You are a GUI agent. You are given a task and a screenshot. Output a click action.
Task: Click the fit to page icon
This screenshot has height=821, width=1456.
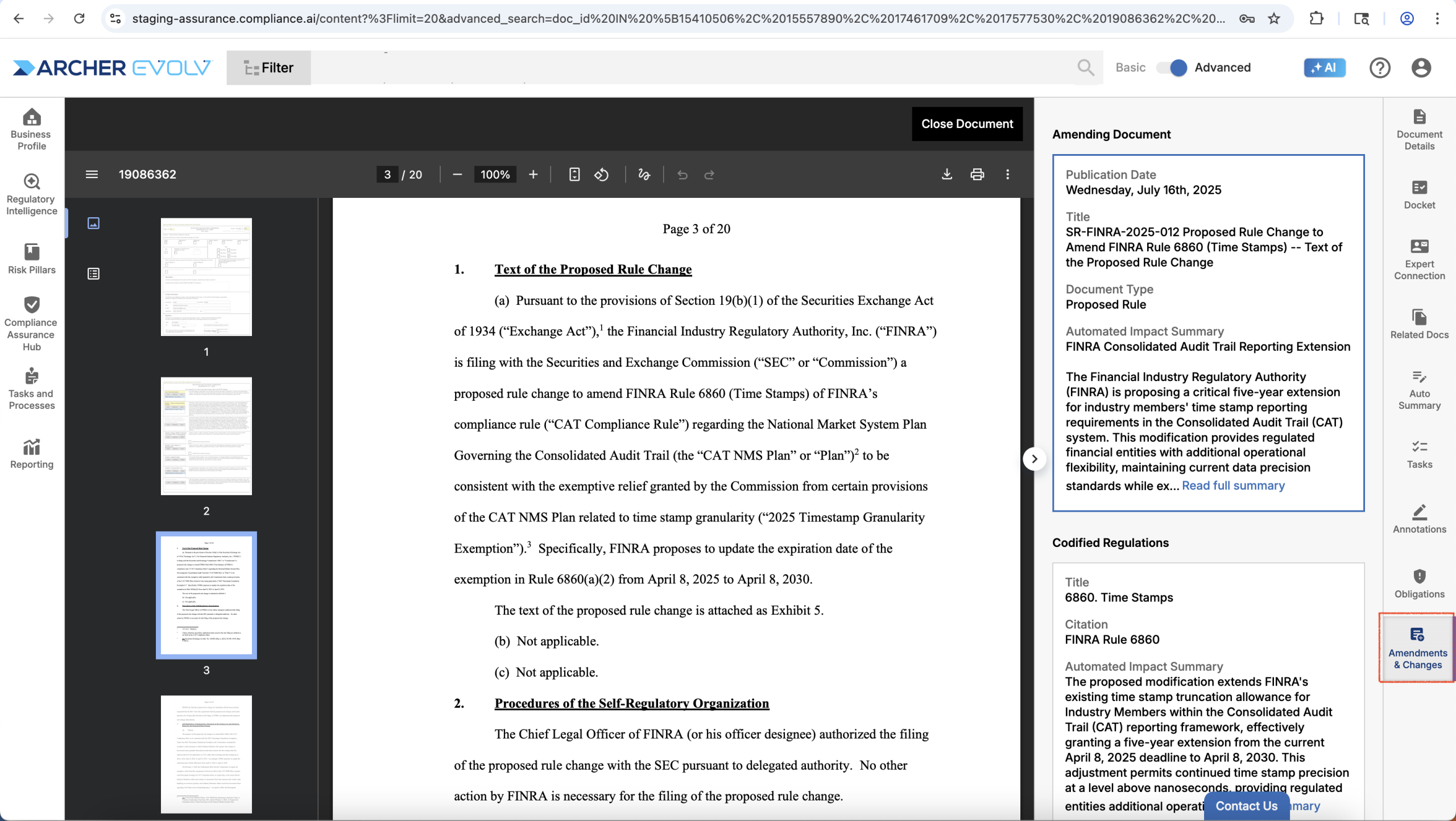pyautogui.click(x=574, y=175)
